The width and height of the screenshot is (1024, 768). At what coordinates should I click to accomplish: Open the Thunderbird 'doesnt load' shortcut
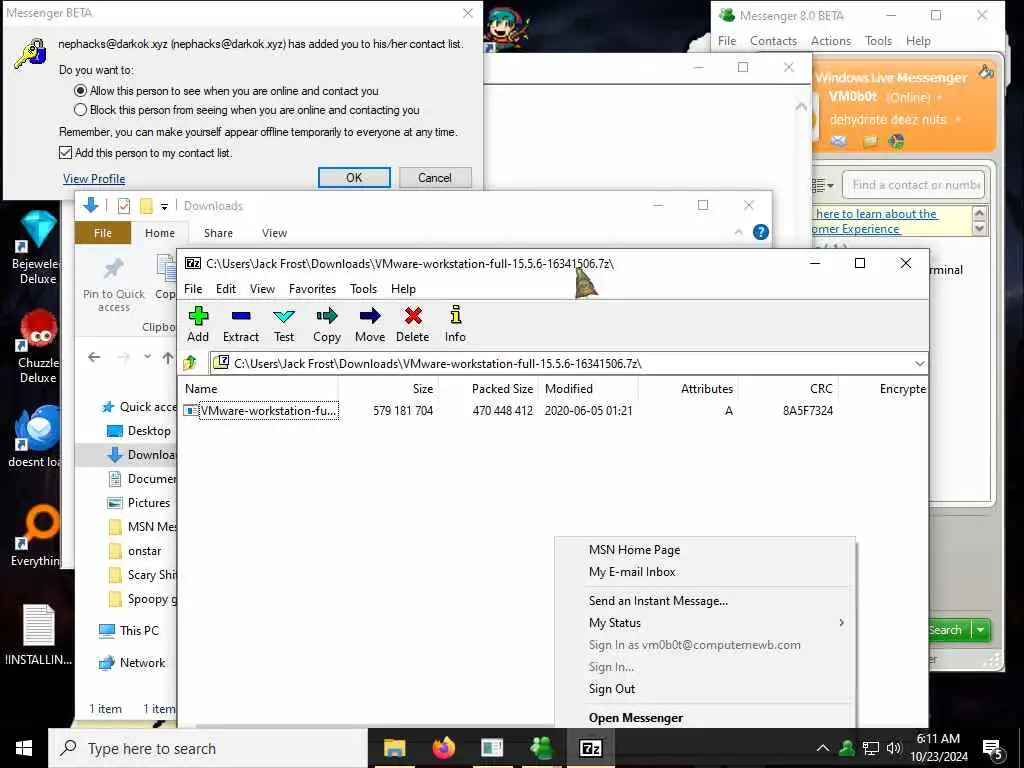pyautogui.click(x=36, y=436)
